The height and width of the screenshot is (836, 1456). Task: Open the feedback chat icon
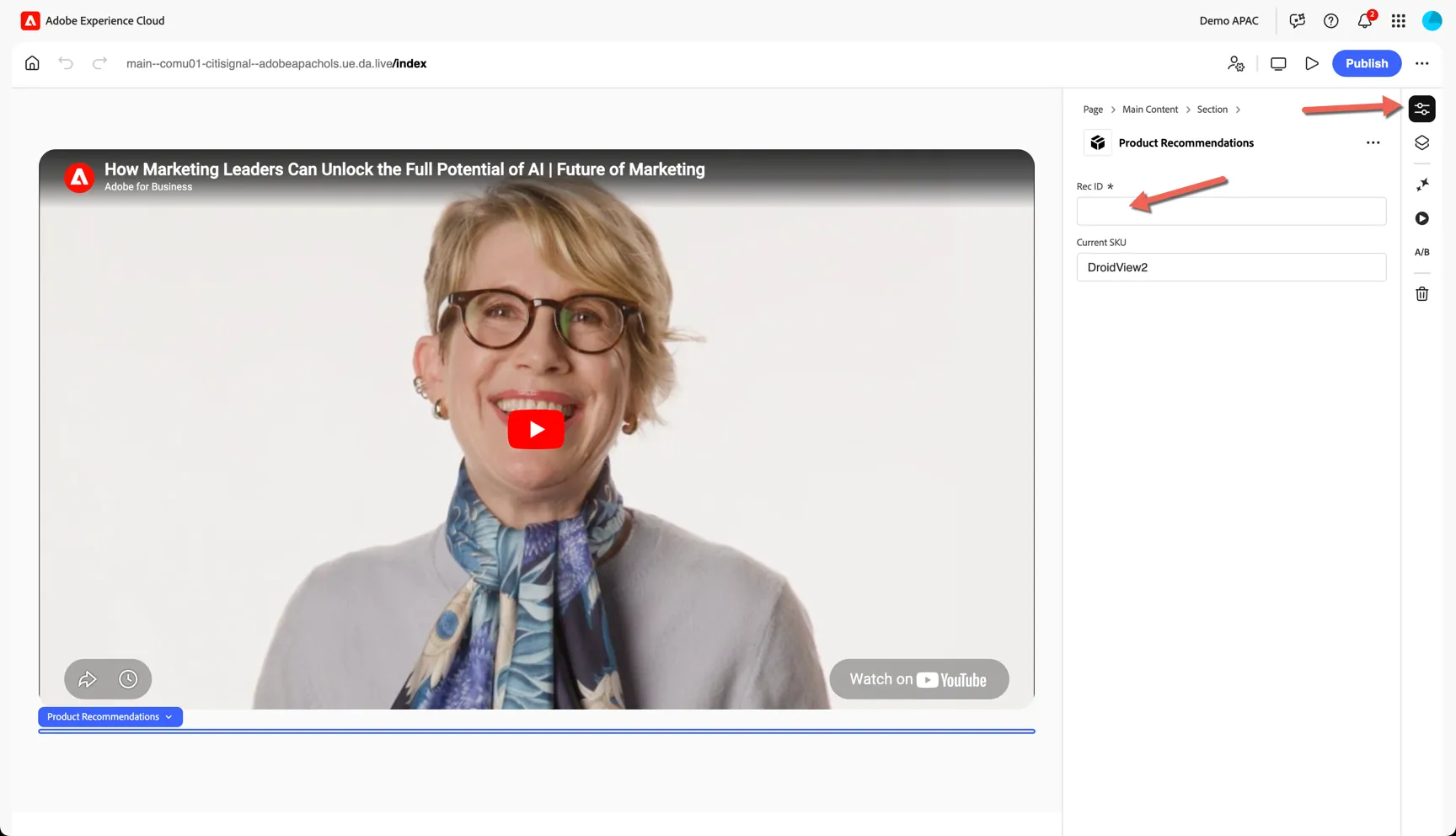[x=1298, y=21]
